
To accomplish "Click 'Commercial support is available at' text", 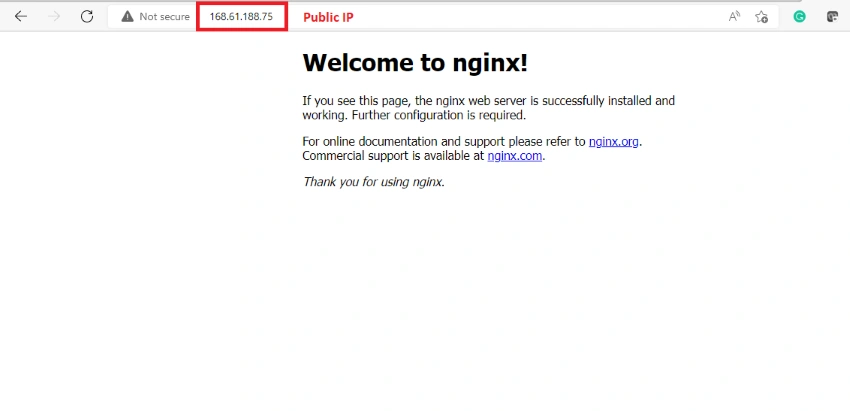I will [393, 156].
